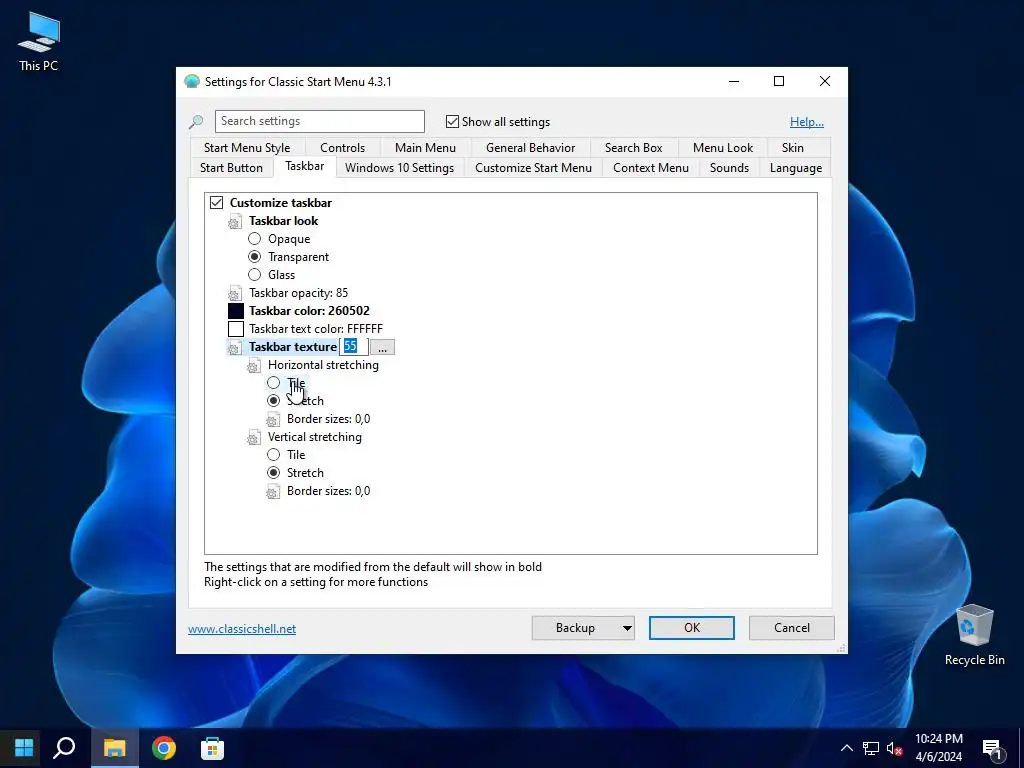Select Tile under Horizontal stretching
Viewport: 1024px width, 768px height.
pos(273,383)
